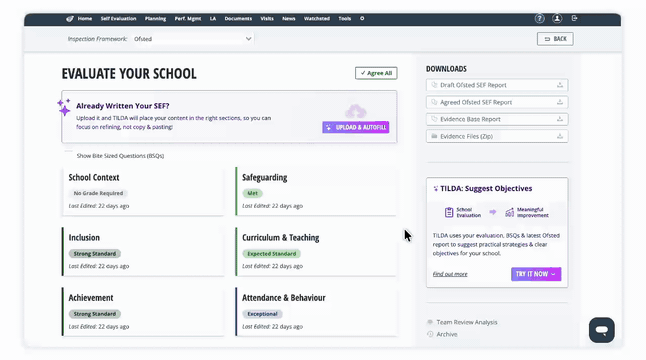Toggle Show Bite Sized Questions (BSQs)
This screenshot has height=360, width=646.
pyautogui.click(x=68, y=155)
